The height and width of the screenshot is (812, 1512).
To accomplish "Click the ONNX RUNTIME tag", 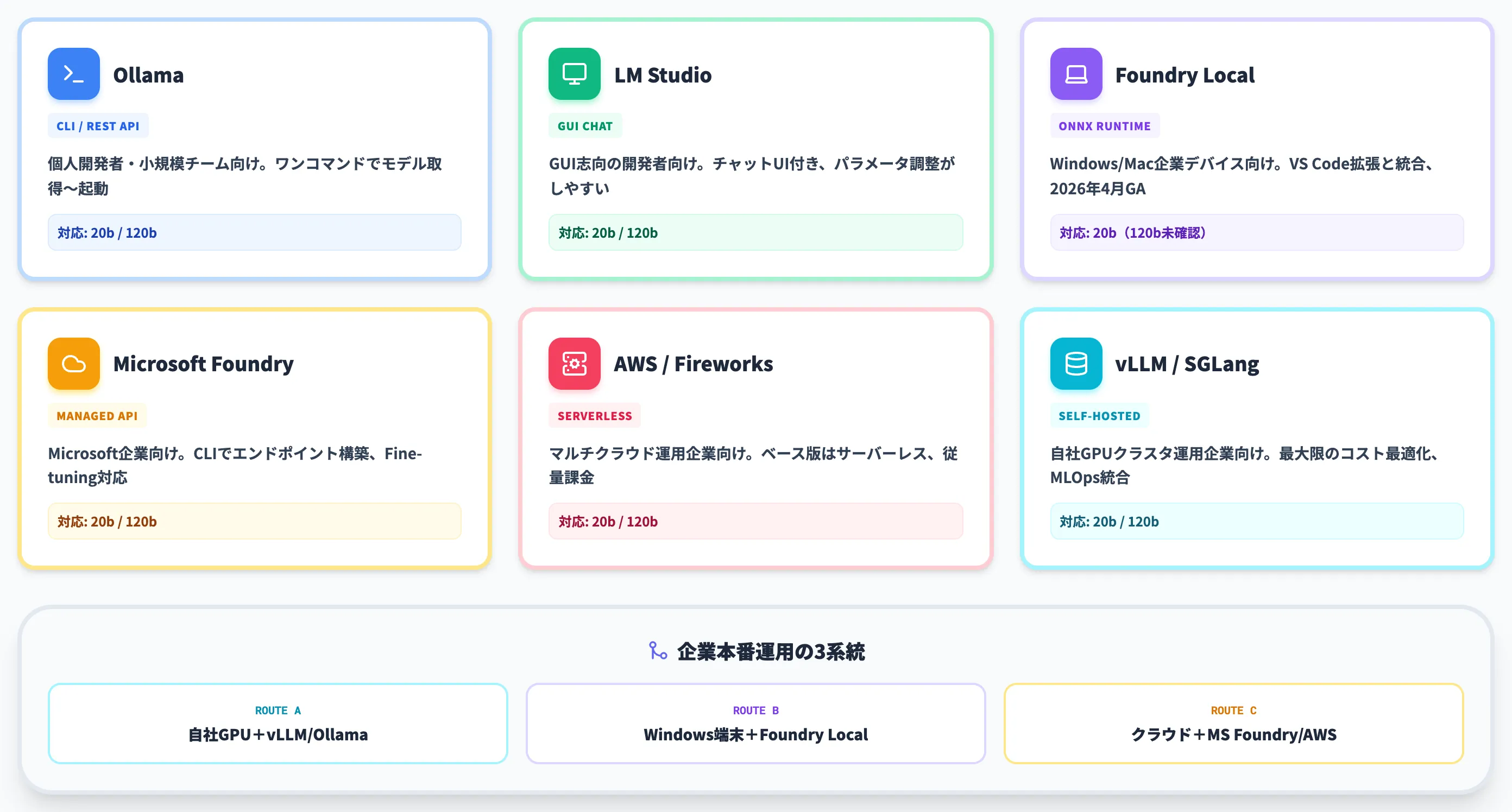I will pyautogui.click(x=1104, y=125).
